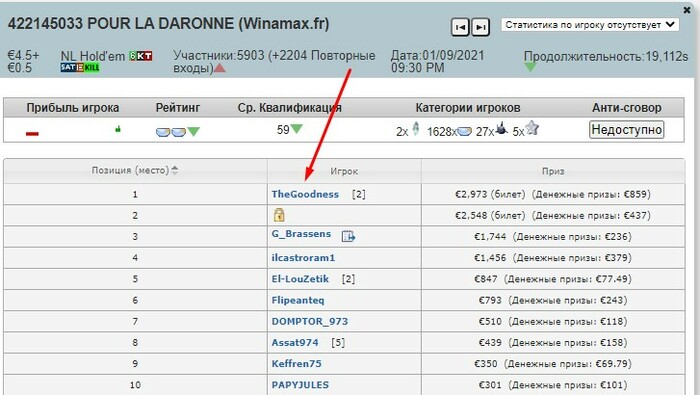Click the [2] re-entry count beside TheGoodness
The height and width of the screenshot is (395, 700).
[358, 194]
